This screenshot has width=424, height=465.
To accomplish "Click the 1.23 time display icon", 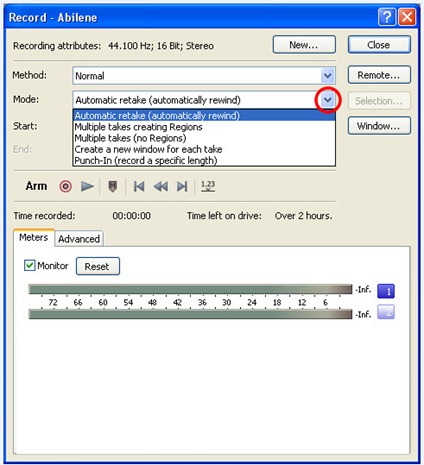I will pos(208,186).
